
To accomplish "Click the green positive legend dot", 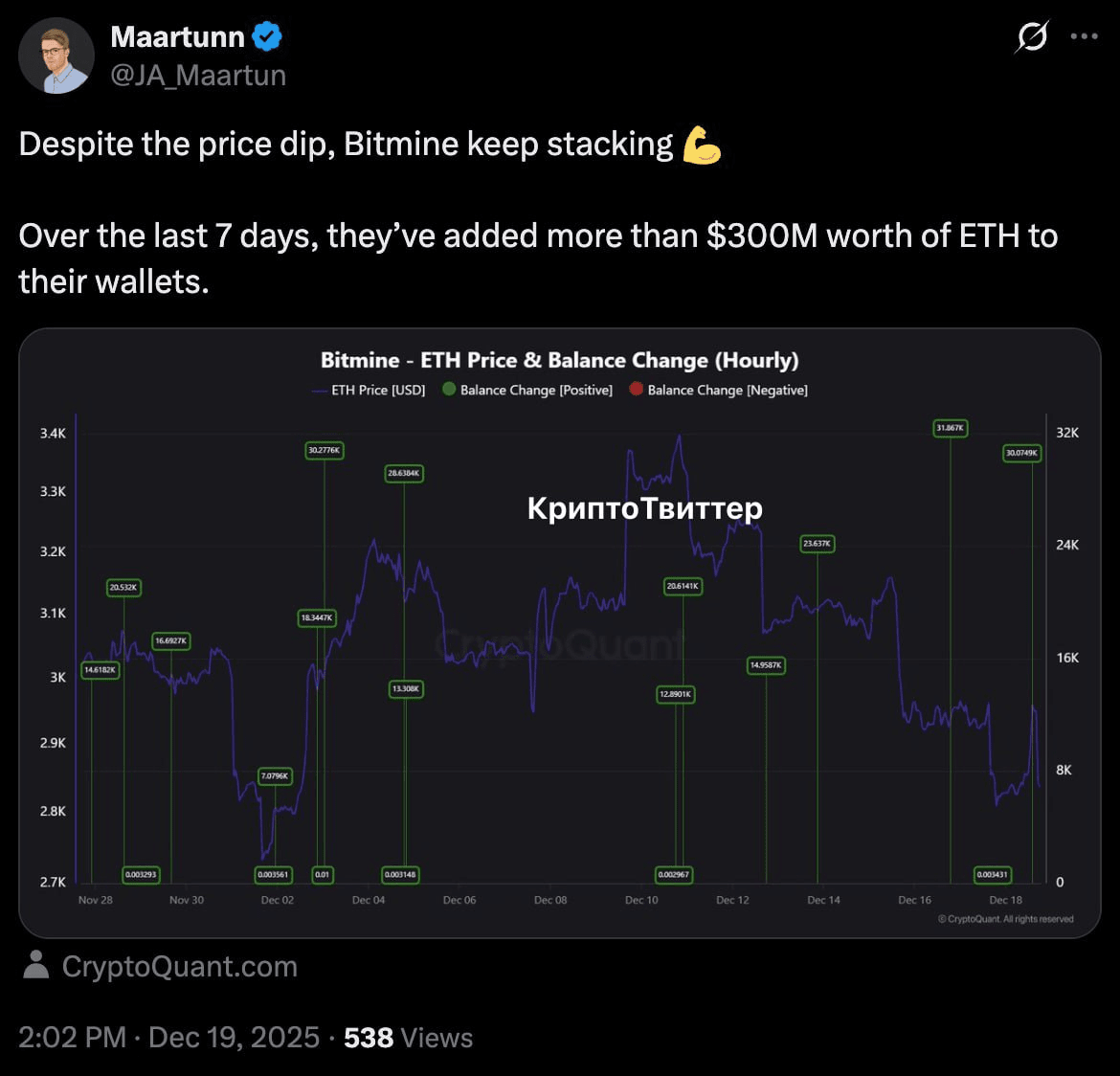I will point(449,389).
